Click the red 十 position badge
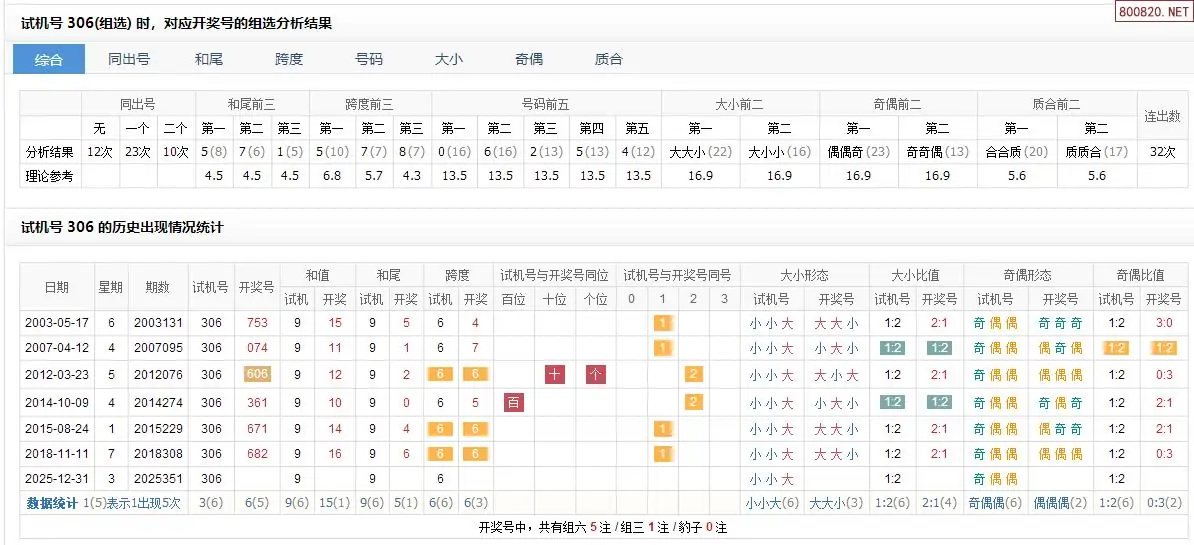Screen dimensions: 1194x545 tap(555, 374)
